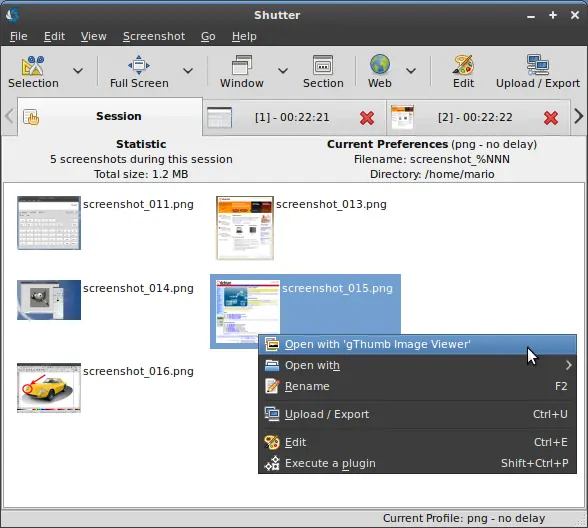The width and height of the screenshot is (588, 528).
Task: Open the Screenshot menu
Action: point(154,36)
